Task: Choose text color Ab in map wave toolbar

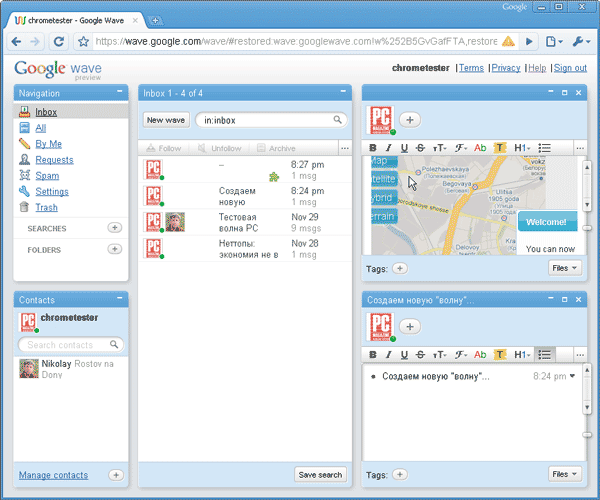Action: coord(480,148)
